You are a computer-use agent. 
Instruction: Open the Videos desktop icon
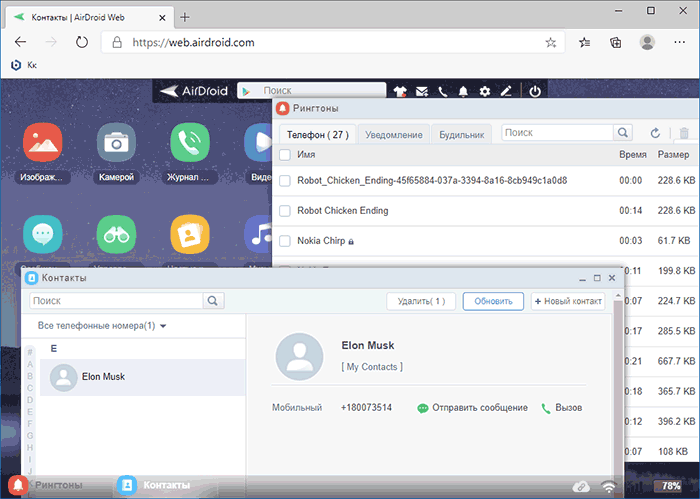tap(258, 143)
